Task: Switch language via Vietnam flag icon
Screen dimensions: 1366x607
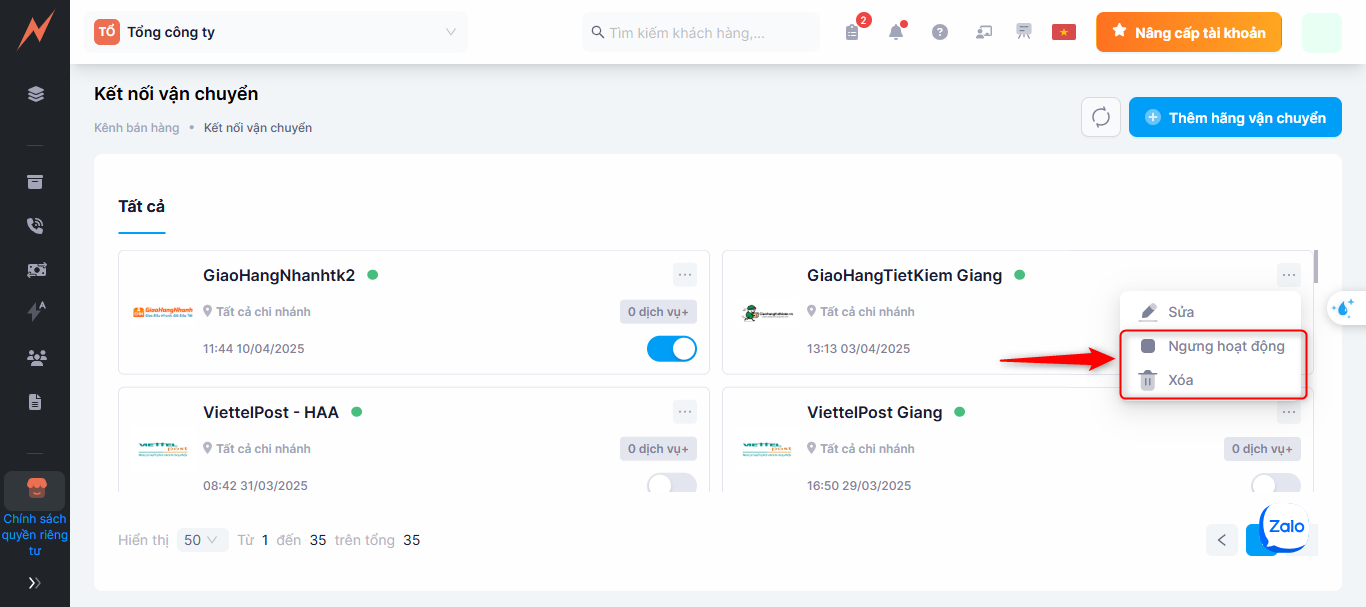Action: point(1063,32)
